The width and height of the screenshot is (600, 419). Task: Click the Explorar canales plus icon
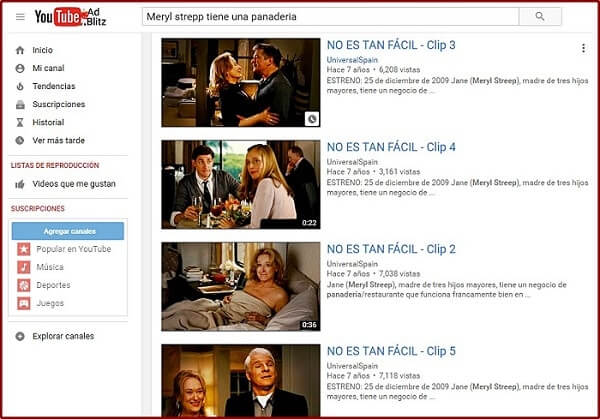[20, 336]
